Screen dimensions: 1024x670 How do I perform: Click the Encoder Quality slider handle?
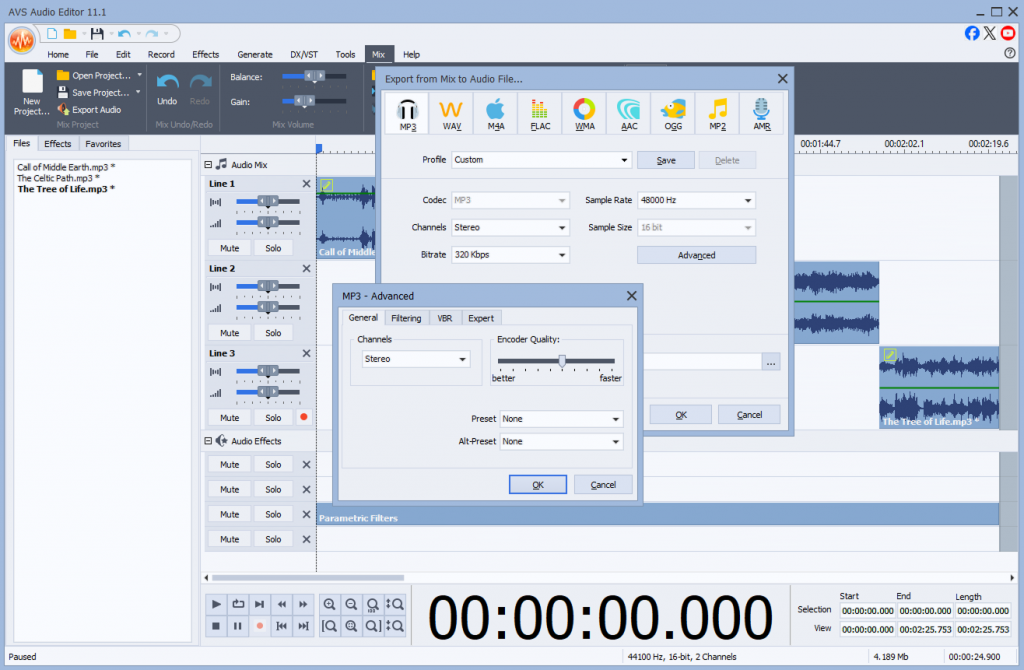562,361
